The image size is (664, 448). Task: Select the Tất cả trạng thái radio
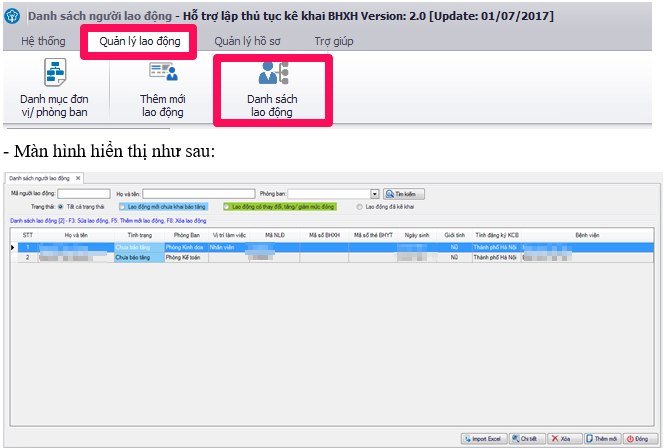coord(60,206)
